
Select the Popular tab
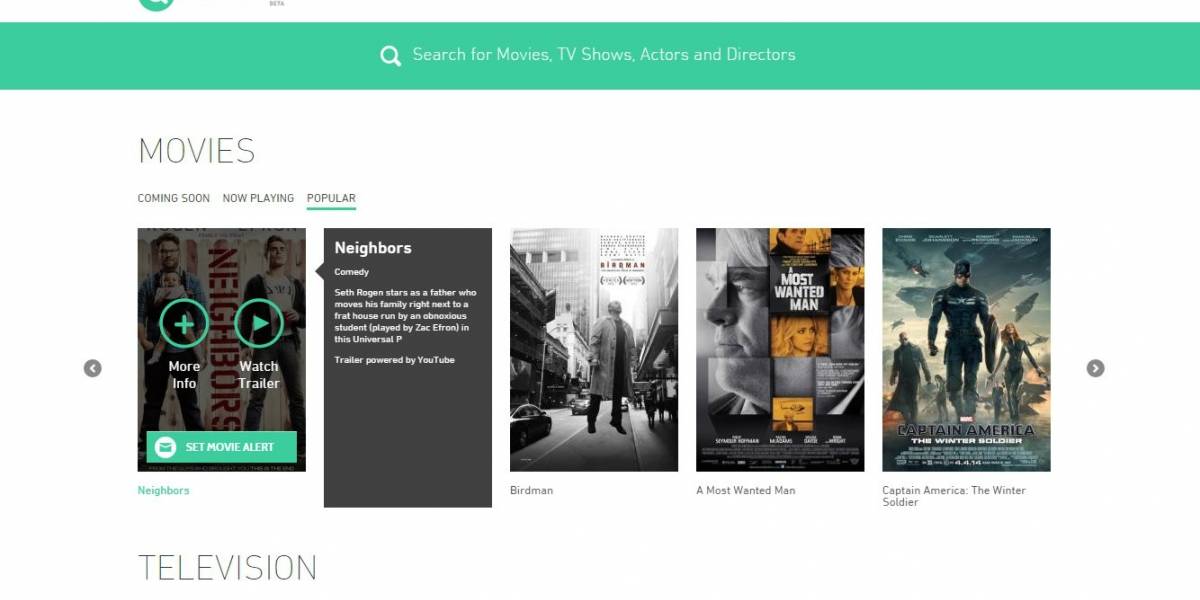(x=331, y=198)
